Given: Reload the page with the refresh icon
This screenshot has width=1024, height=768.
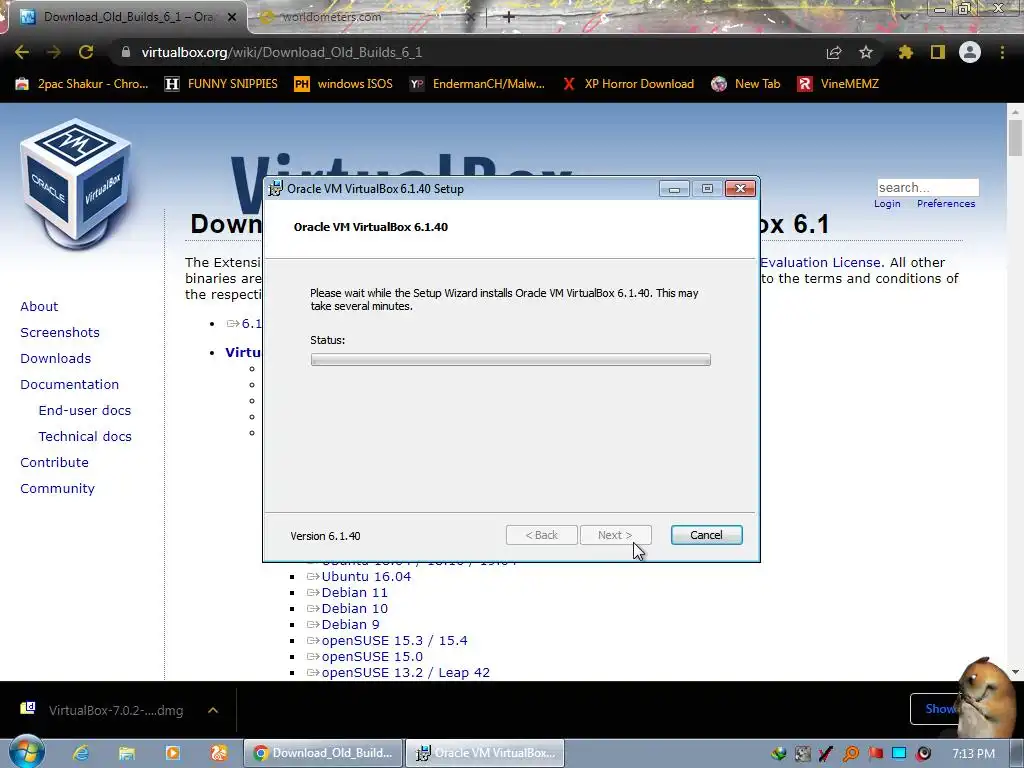Looking at the screenshot, I should [86, 52].
